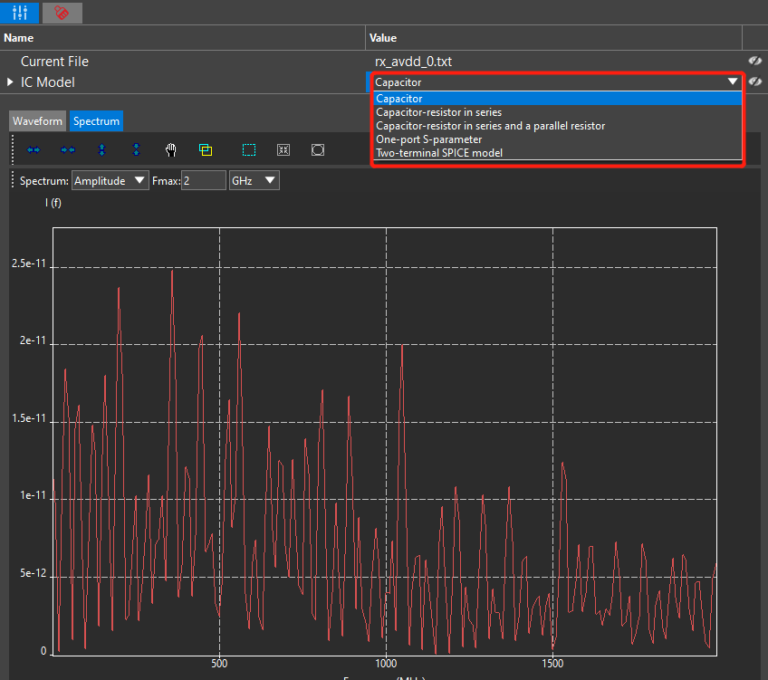Open the GHz frequency unit dropdown
768x680 pixels.
(253, 181)
